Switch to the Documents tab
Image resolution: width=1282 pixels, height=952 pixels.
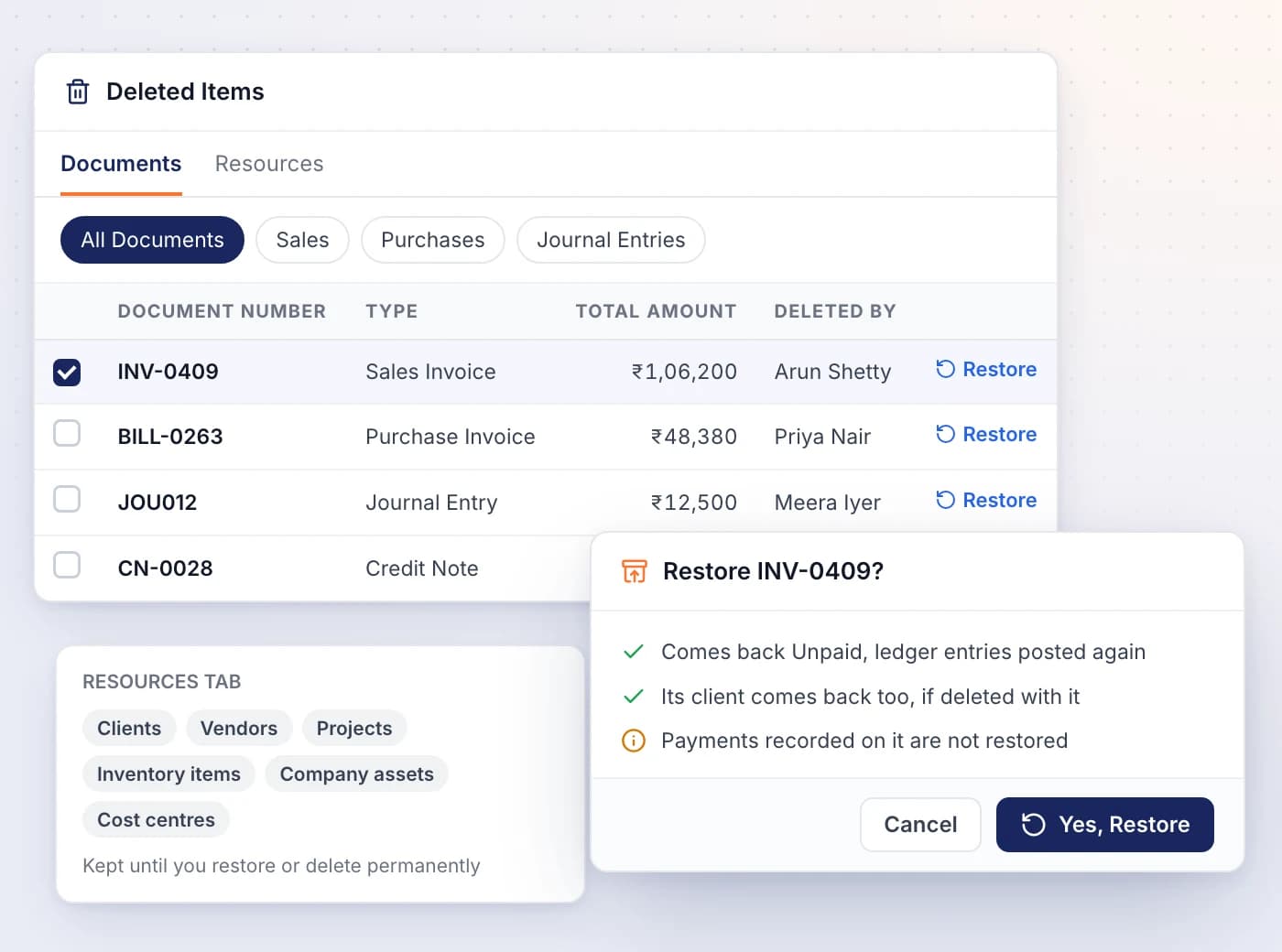point(121,164)
